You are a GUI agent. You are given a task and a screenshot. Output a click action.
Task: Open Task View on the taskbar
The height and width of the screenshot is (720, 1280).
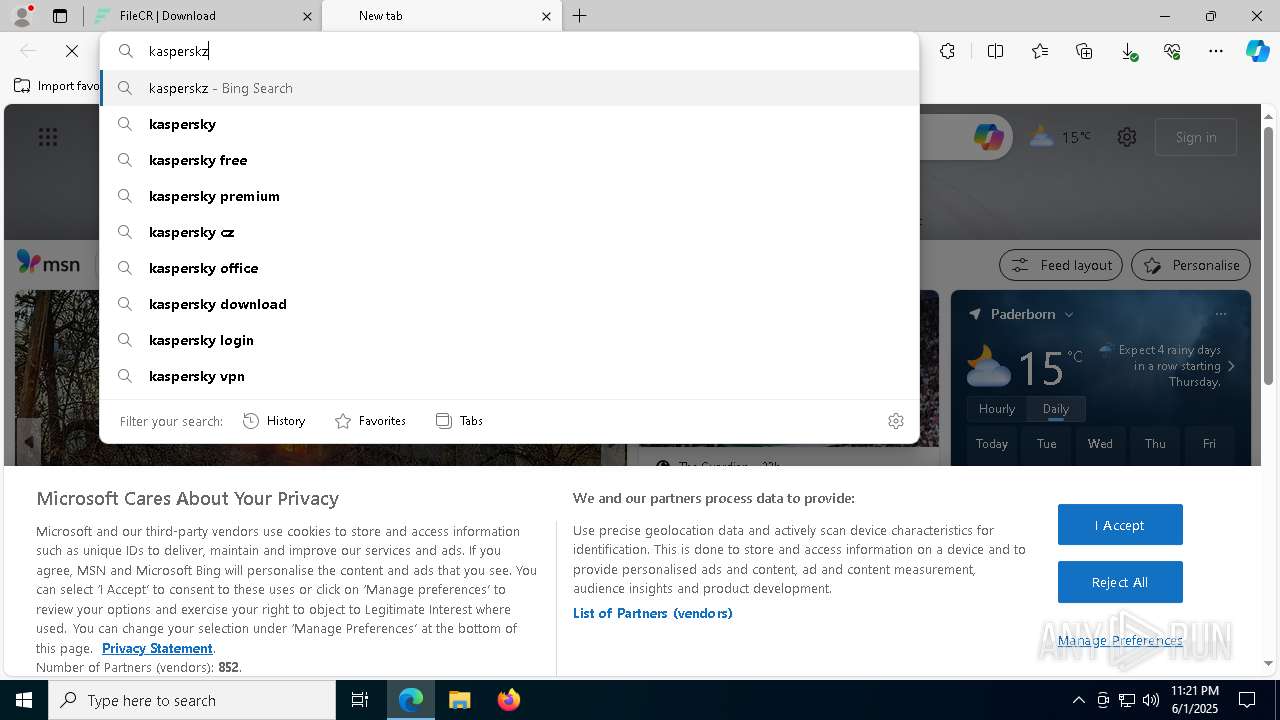360,700
